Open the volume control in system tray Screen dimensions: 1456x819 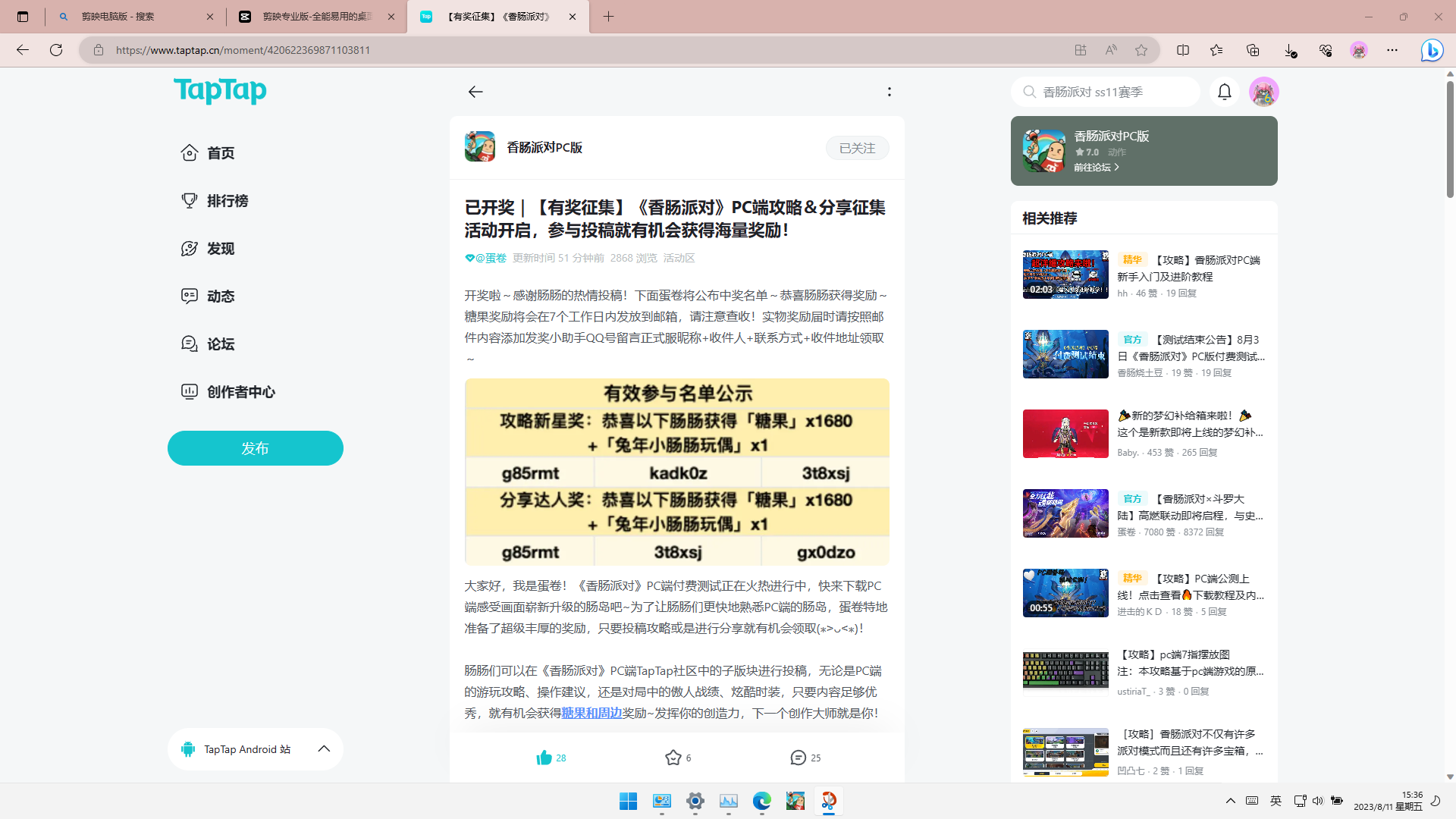(1318, 801)
